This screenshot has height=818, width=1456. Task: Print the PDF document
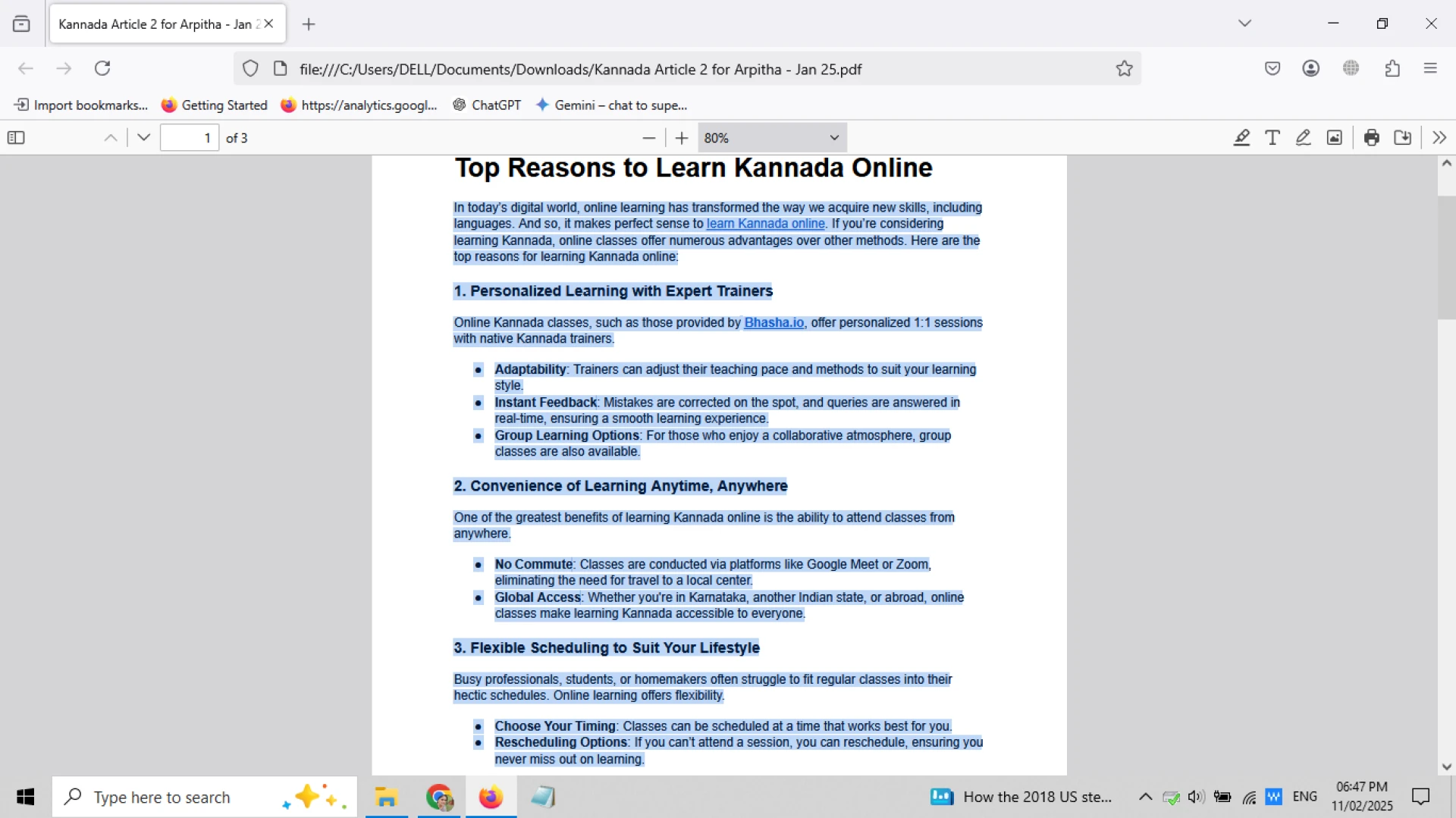pos(1372,137)
